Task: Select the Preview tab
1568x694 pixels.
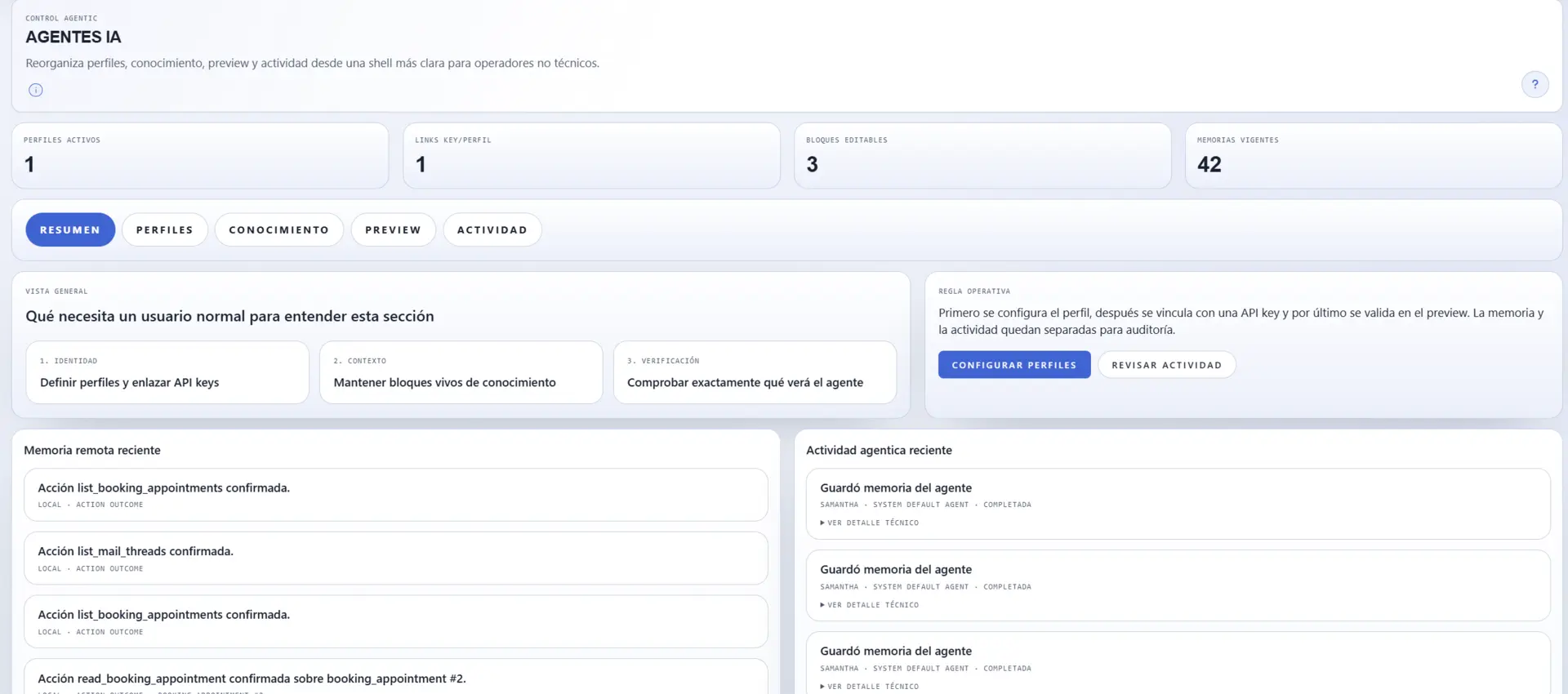Action: tap(394, 230)
